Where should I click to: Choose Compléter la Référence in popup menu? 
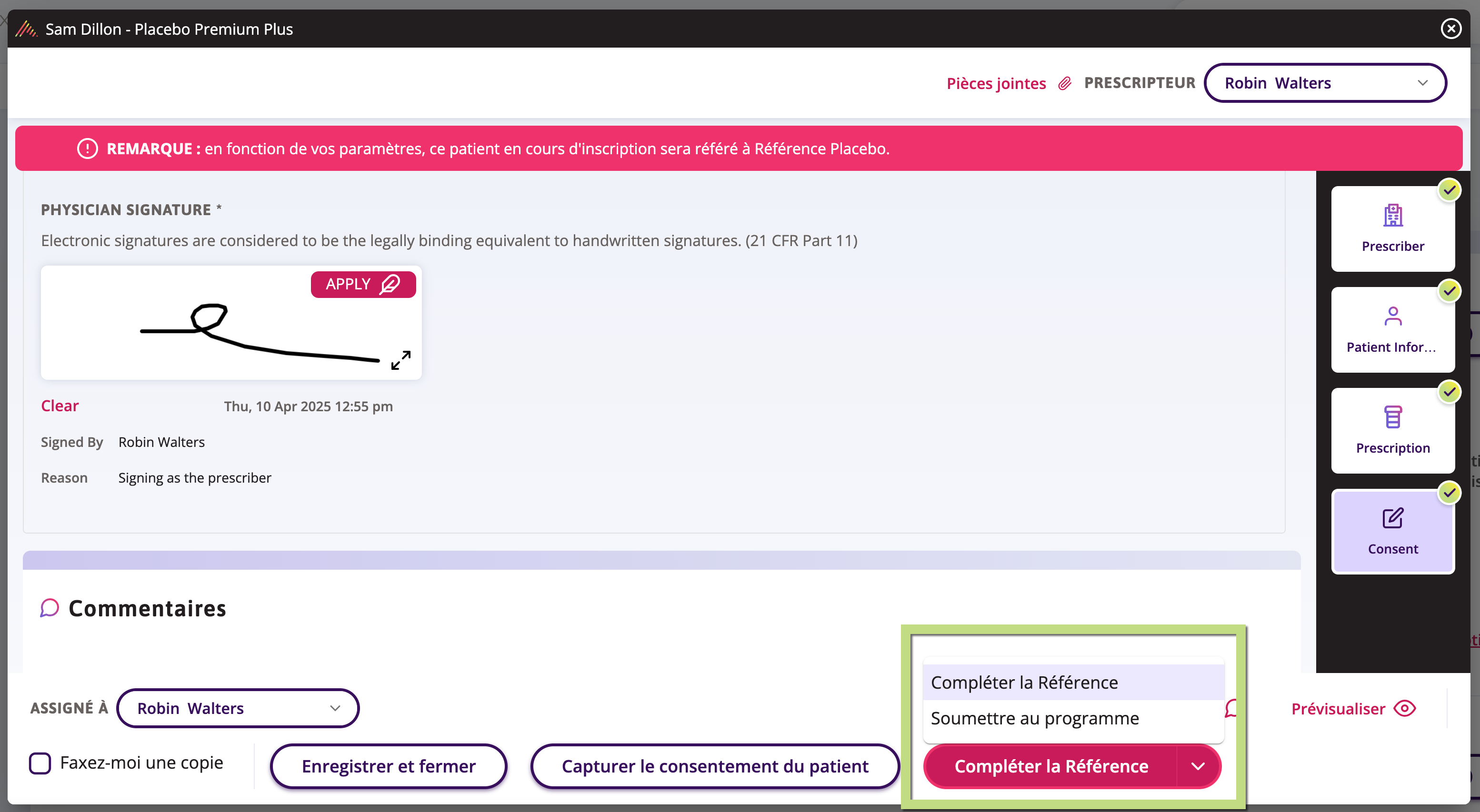coord(1024,683)
